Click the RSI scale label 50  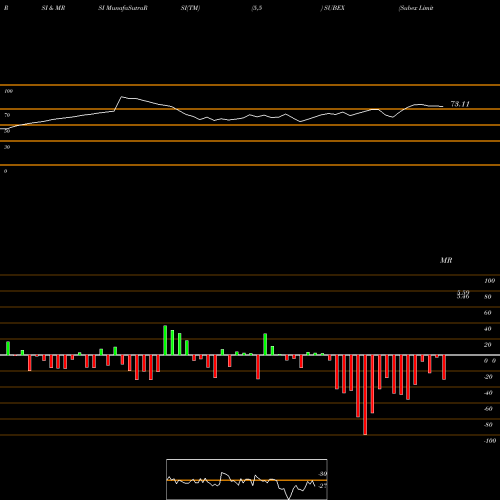tap(7, 131)
